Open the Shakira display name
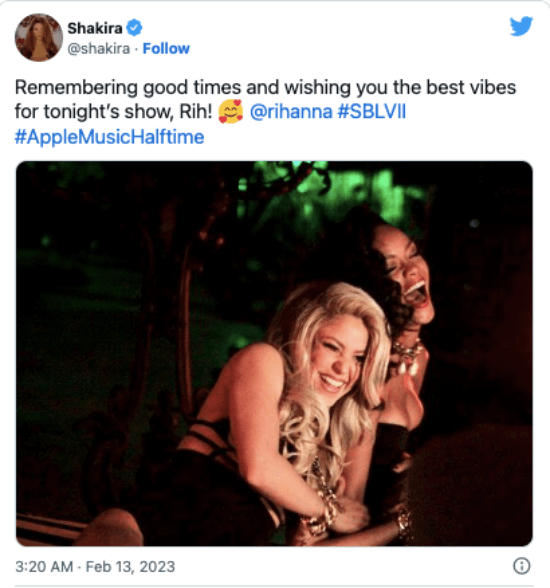The width and height of the screenshot is (550, 588). click(x=95, y=28)
